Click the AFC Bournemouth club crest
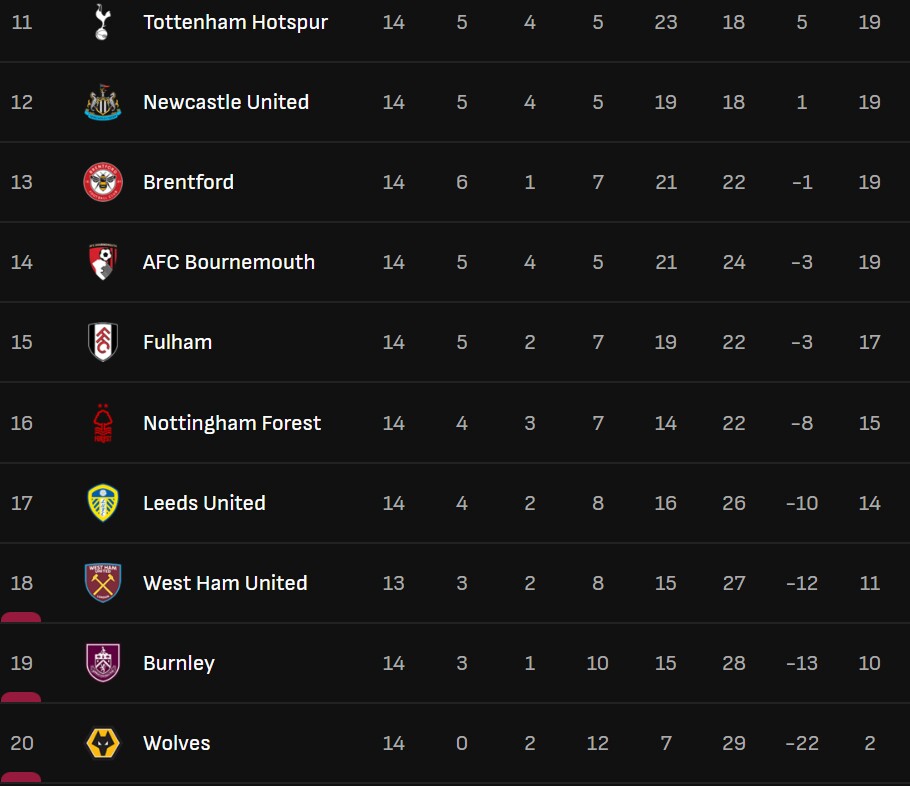The image size is (910, 786). click(x=102, y=262)
